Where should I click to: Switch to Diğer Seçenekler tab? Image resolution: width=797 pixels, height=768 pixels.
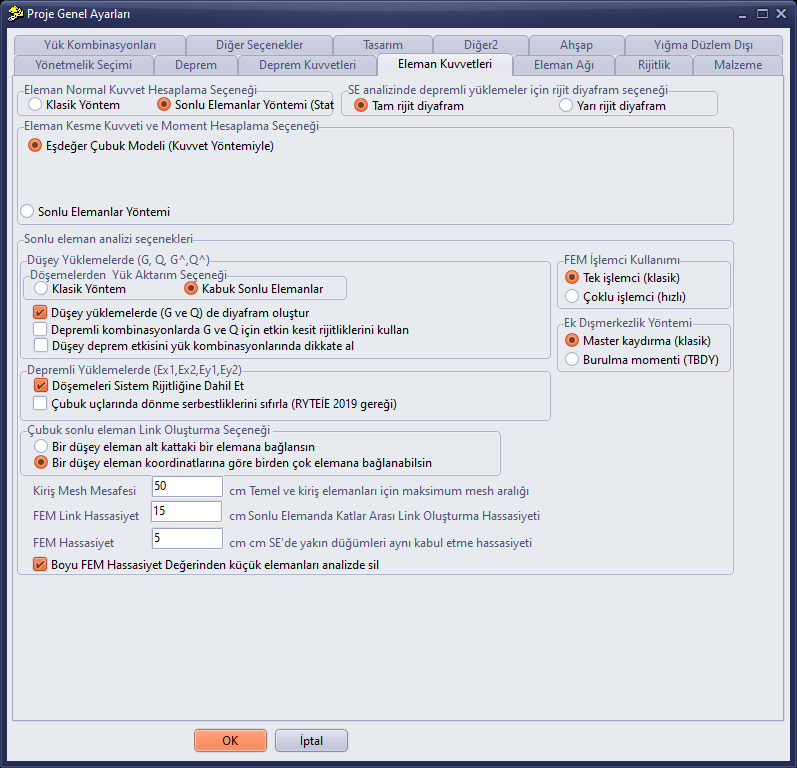259,45
